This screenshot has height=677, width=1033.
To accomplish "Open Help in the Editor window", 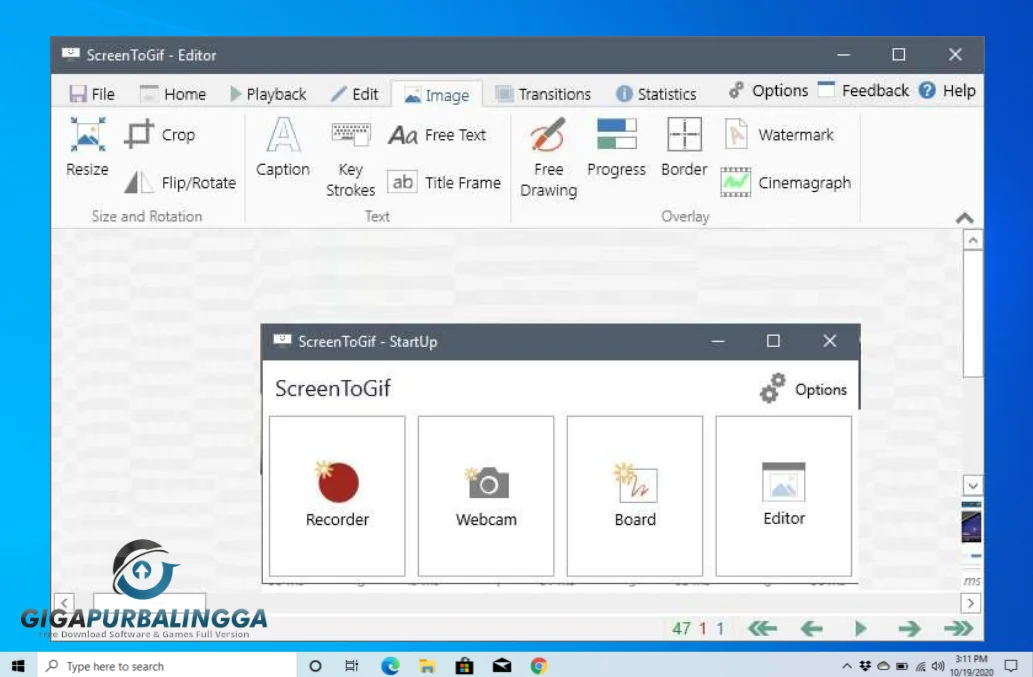I will coord(947,91).
